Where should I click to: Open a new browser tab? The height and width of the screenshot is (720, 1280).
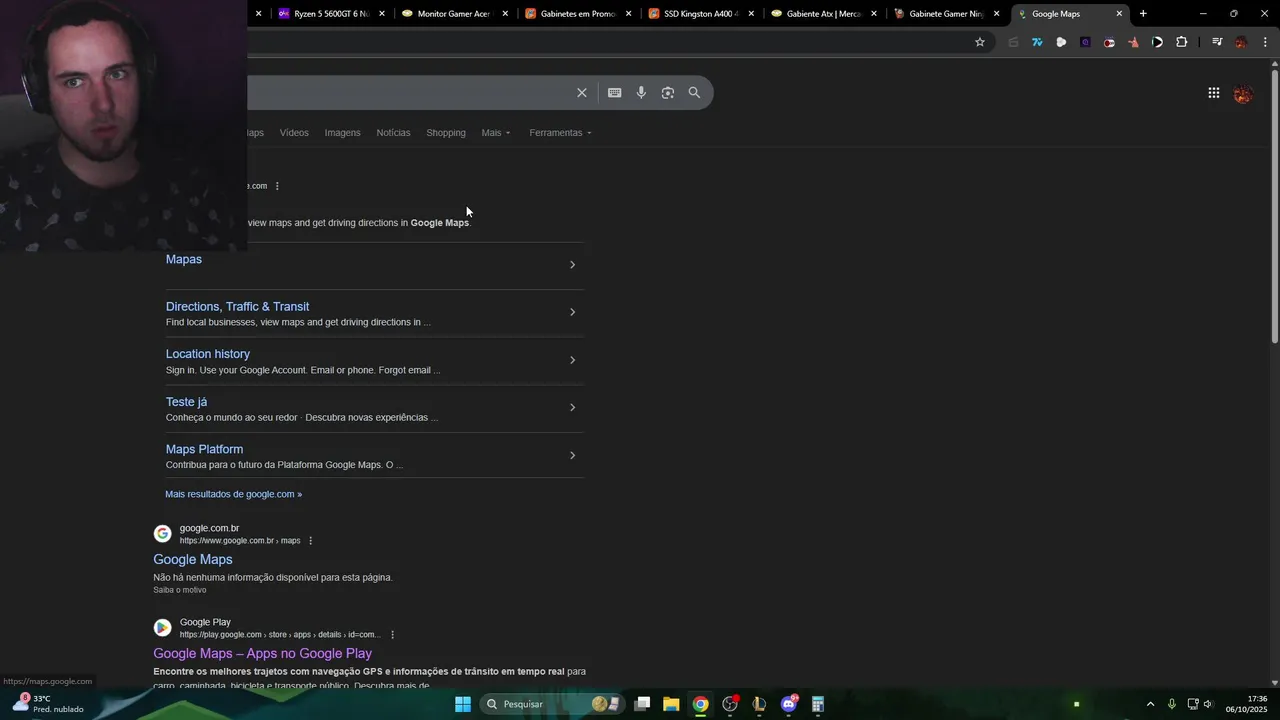pyautogui.click(x=1143, y=14)
